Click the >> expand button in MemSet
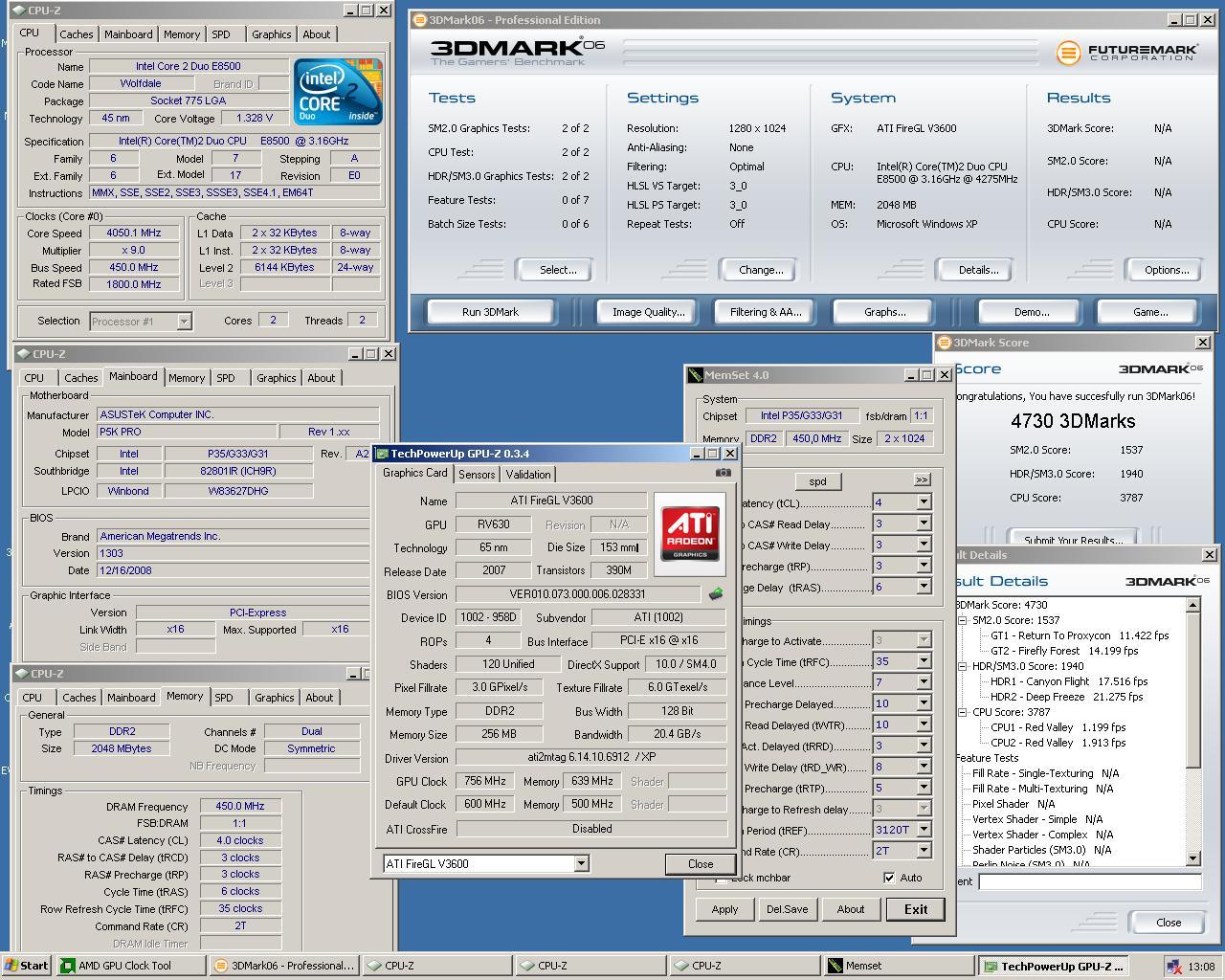 [922, 479]
